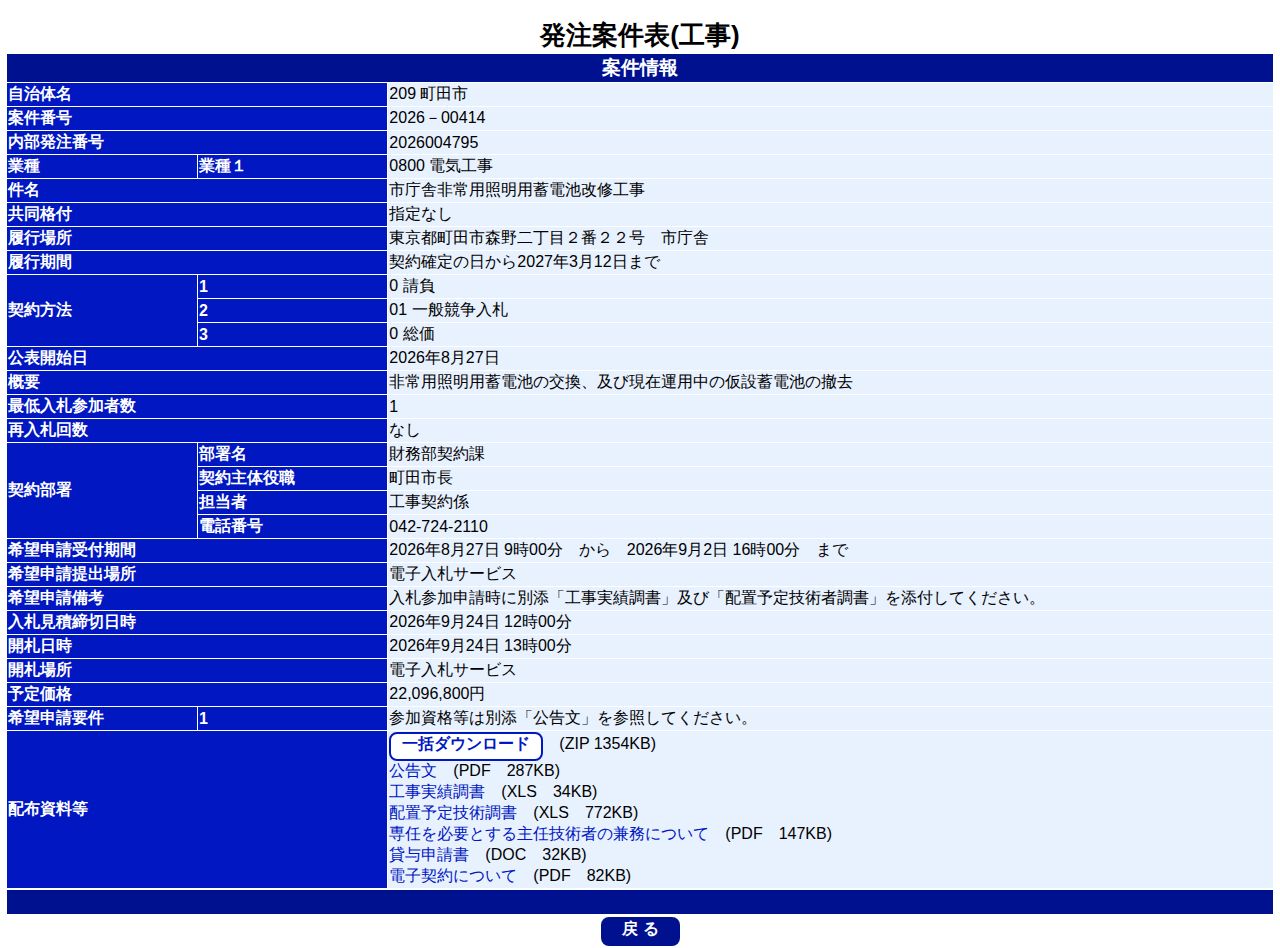The height and width of the screenshot is (948, 1280).
Task: Click the period 契約確定の日から2027年3月12日まで
Action: [525, 262]
